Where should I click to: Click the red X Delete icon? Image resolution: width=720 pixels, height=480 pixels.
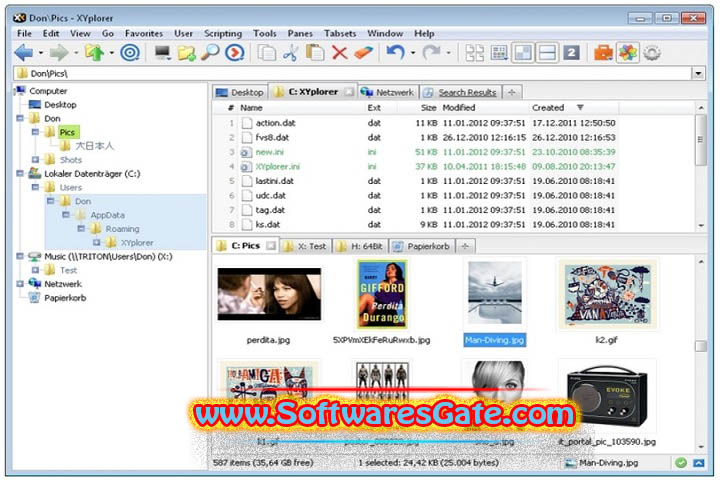click(x=339, y=53)
